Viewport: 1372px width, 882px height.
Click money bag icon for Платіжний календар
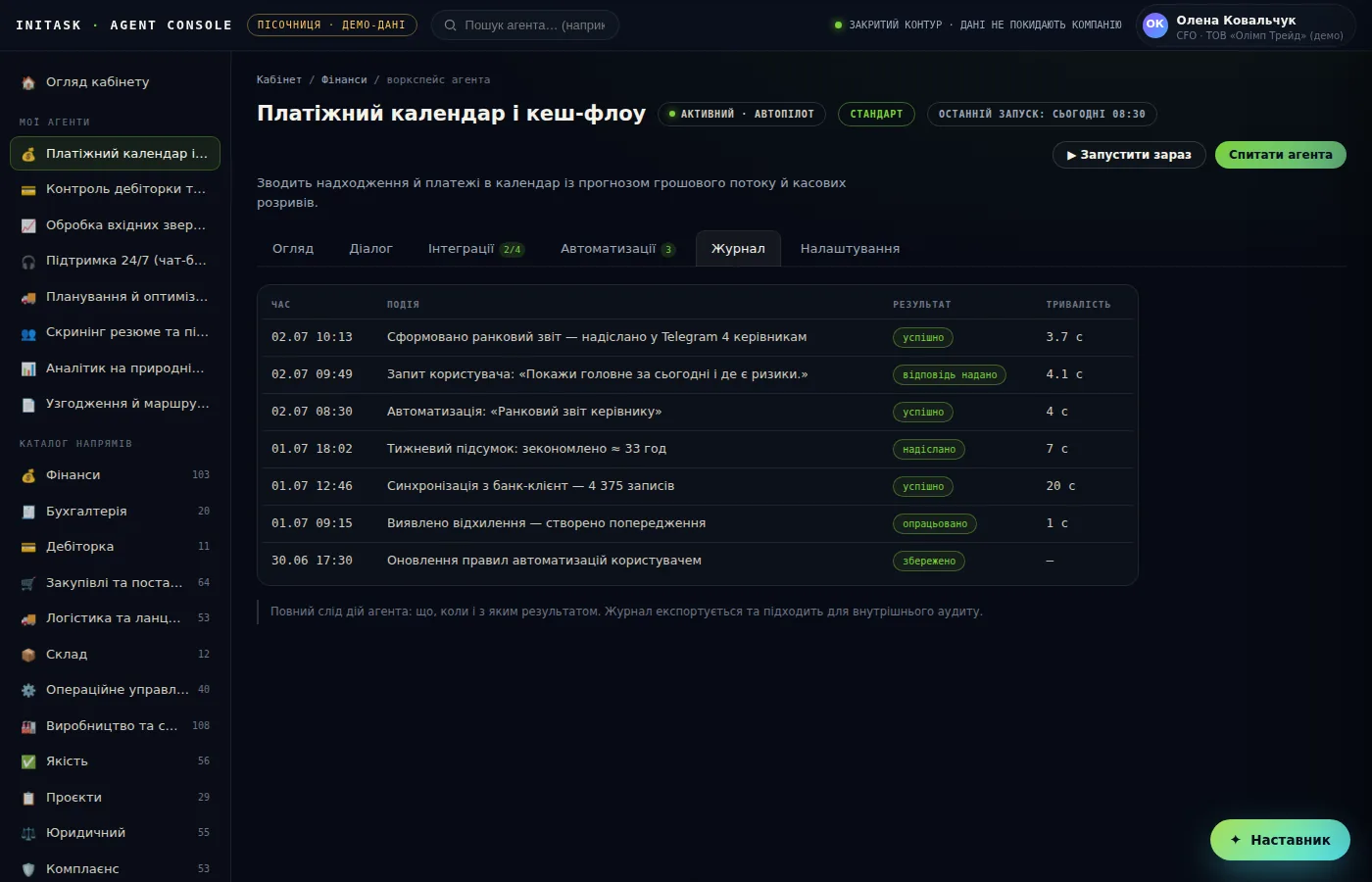click(28, 154)
